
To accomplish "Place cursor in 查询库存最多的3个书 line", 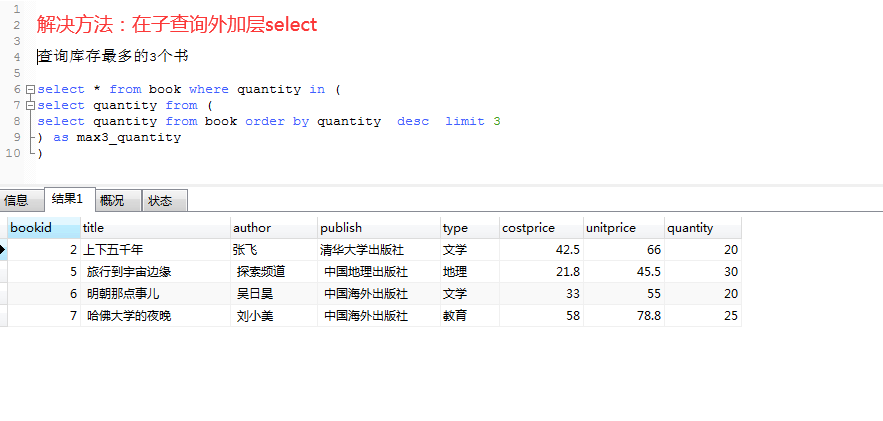I will tap(113, 57).
